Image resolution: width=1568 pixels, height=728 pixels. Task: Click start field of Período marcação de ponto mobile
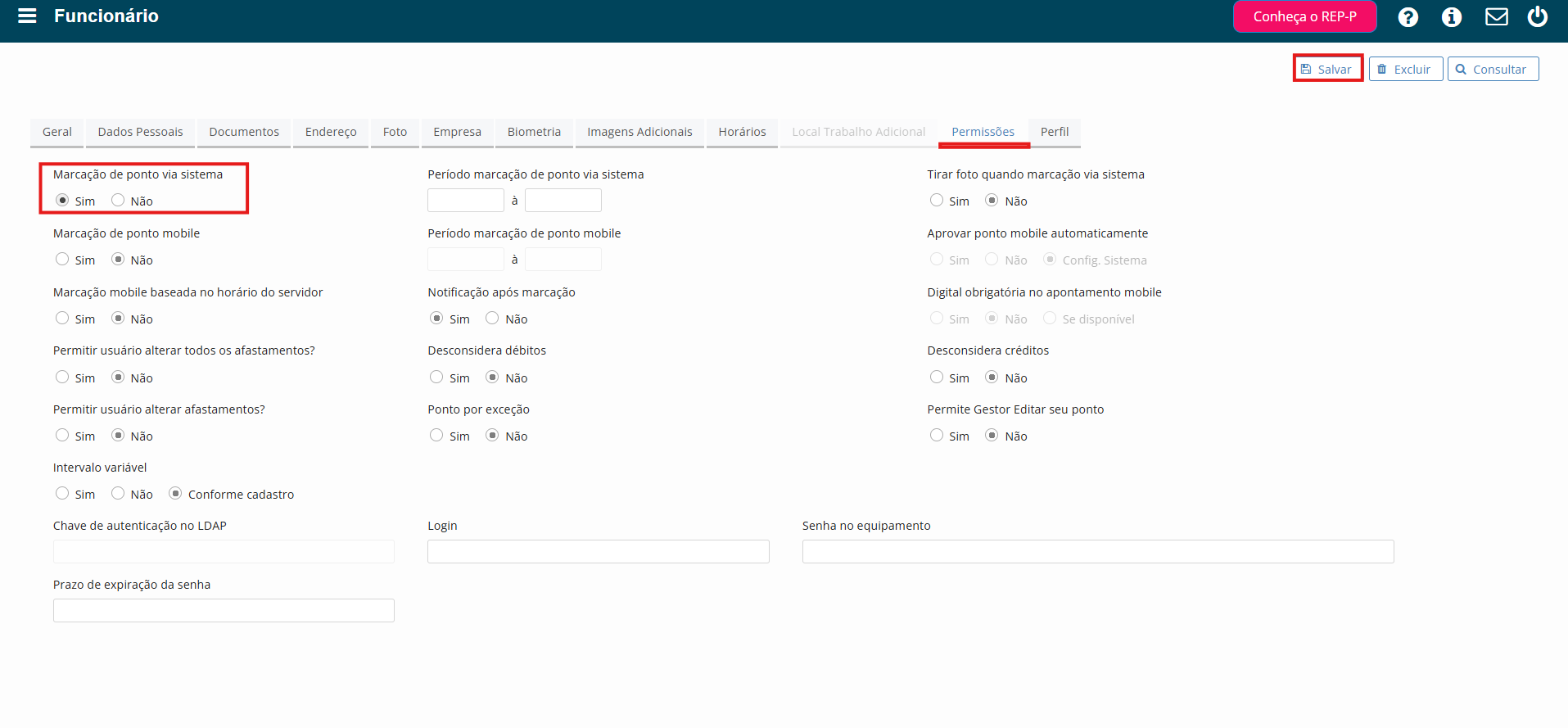[x=466, y=260]
